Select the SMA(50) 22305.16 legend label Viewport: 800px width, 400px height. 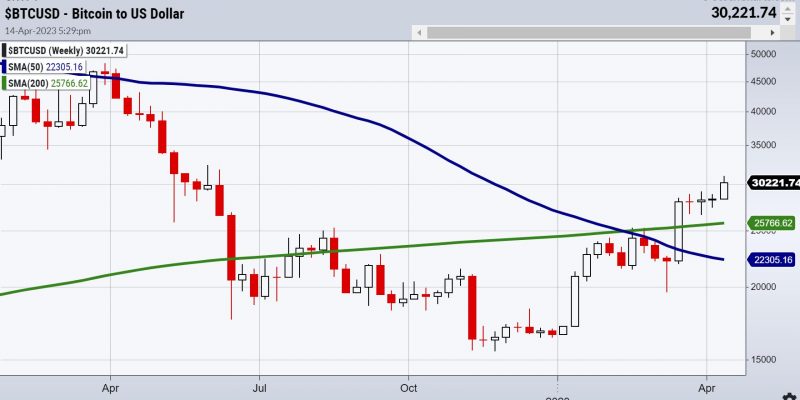pos(46,67)
